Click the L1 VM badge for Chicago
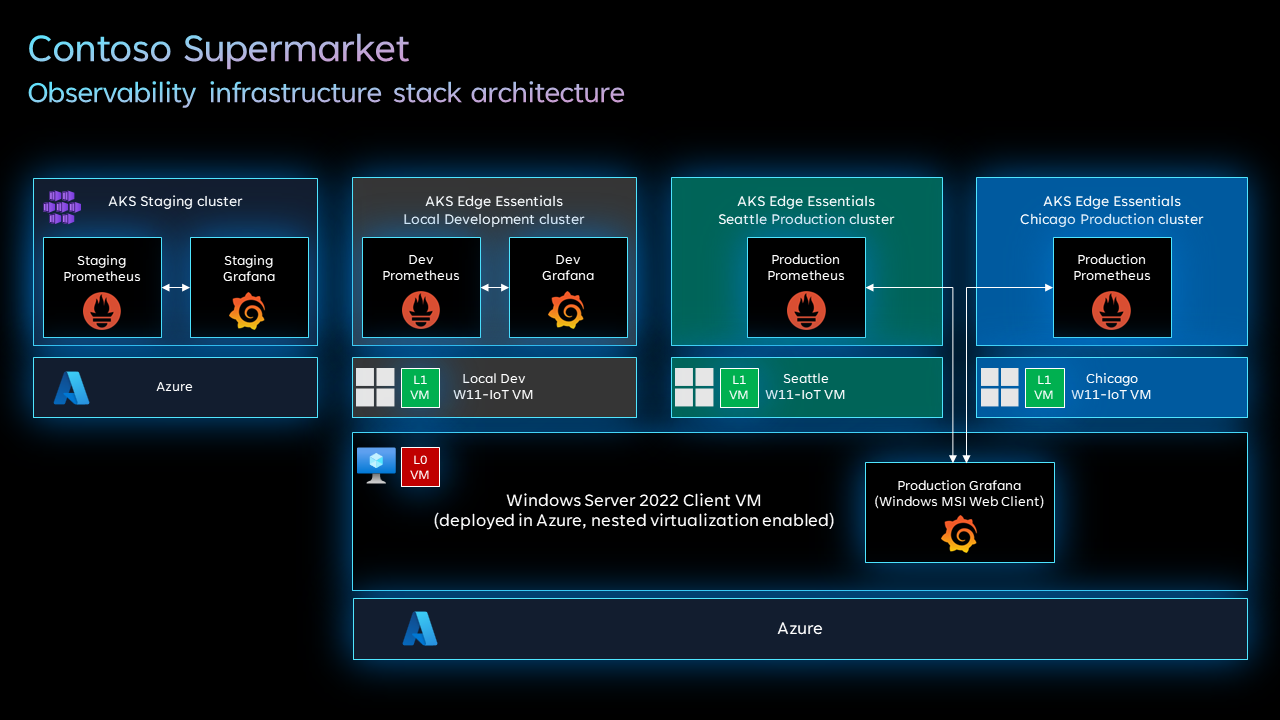This screenshot has height=720, width=1280. [x=1044, y=388]
